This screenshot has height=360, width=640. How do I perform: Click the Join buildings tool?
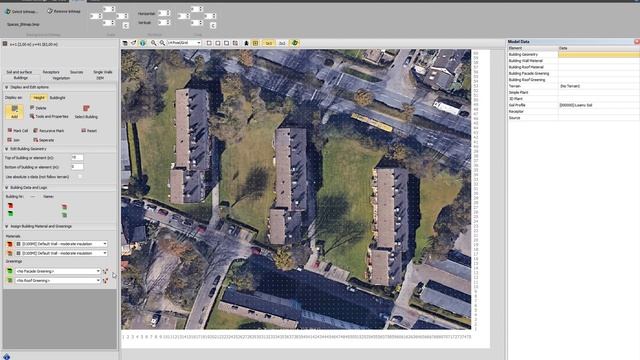13,140
